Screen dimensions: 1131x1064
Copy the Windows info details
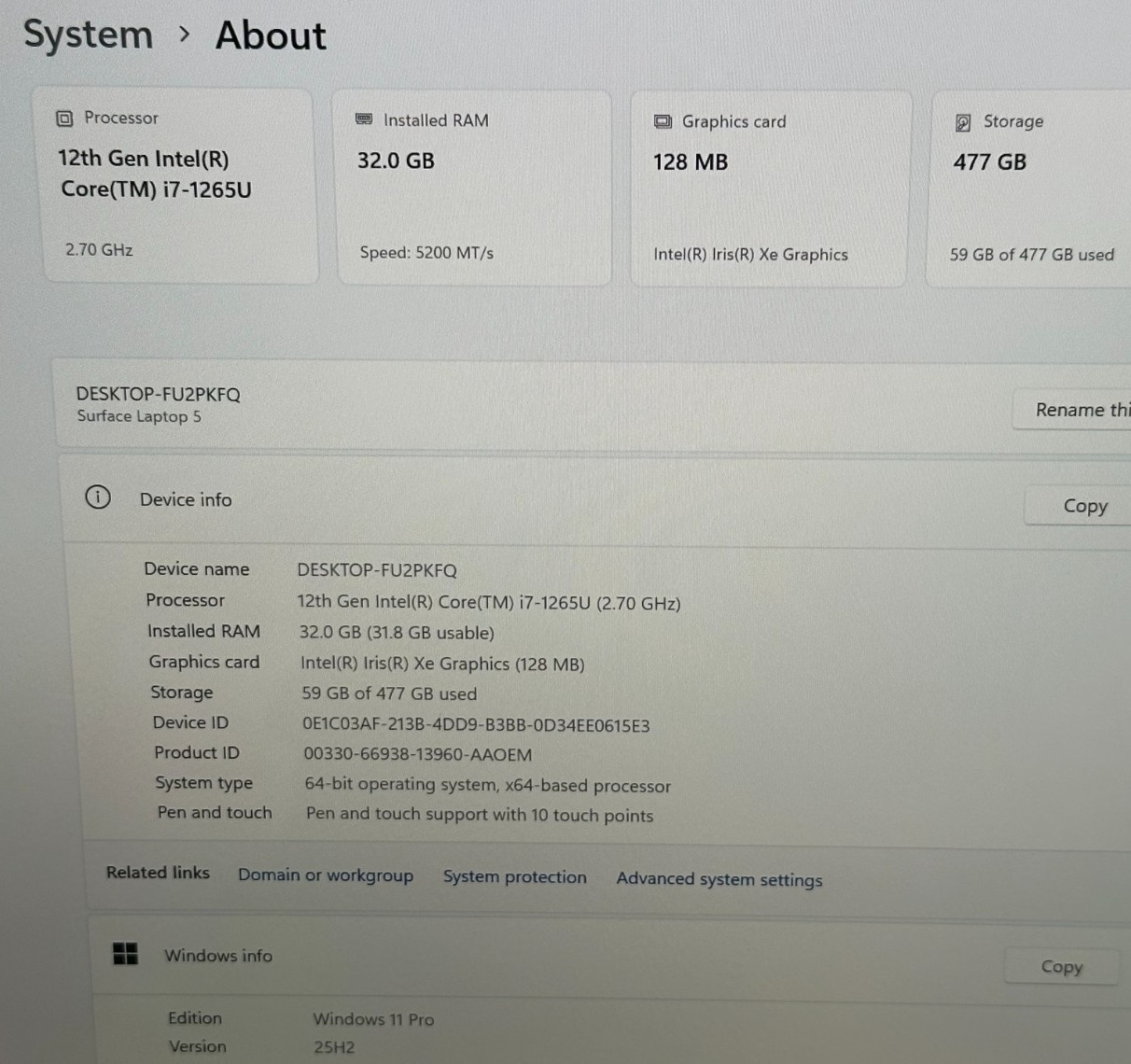(x=1062, y=966)
